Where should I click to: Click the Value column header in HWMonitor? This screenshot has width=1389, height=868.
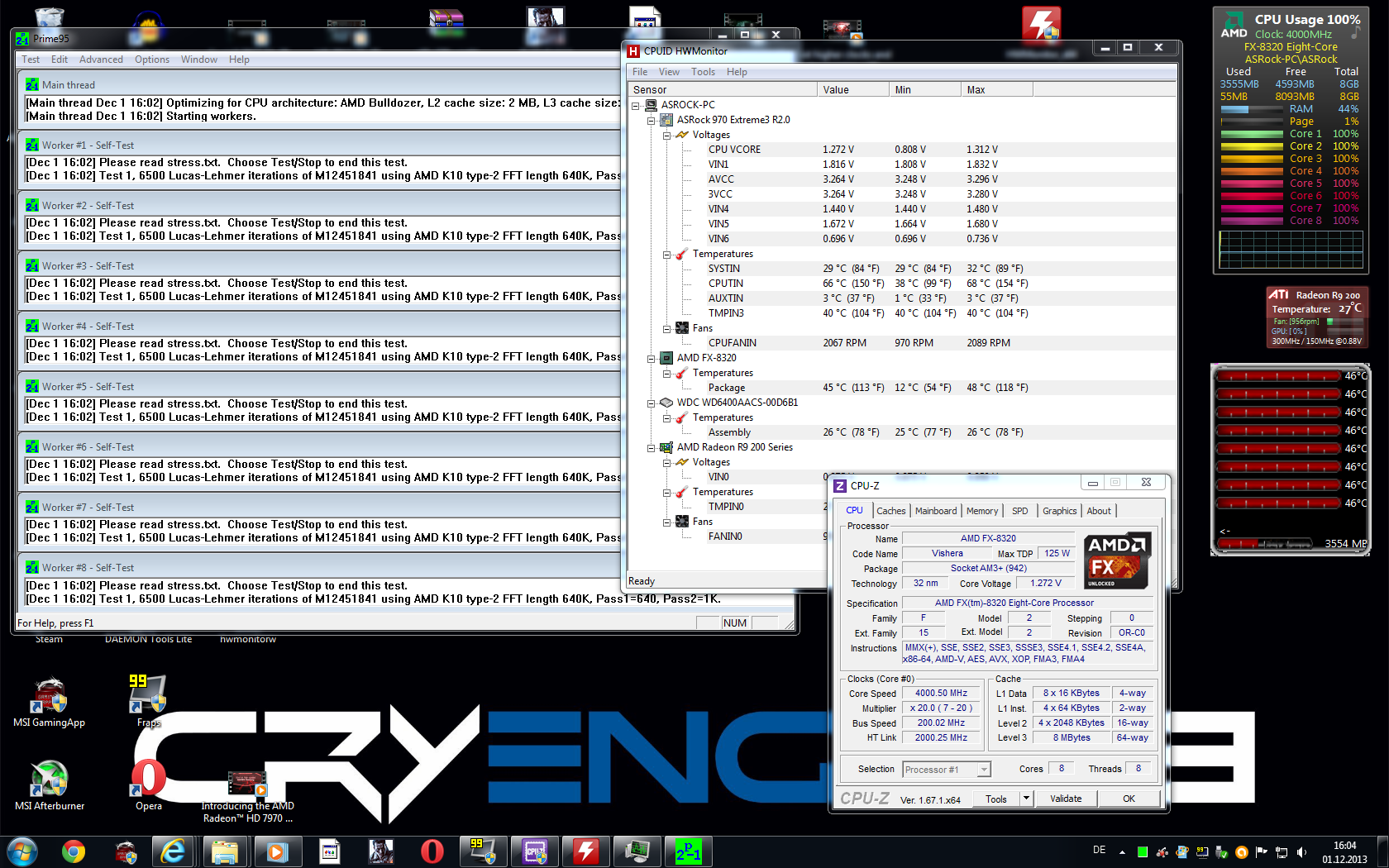853,90
